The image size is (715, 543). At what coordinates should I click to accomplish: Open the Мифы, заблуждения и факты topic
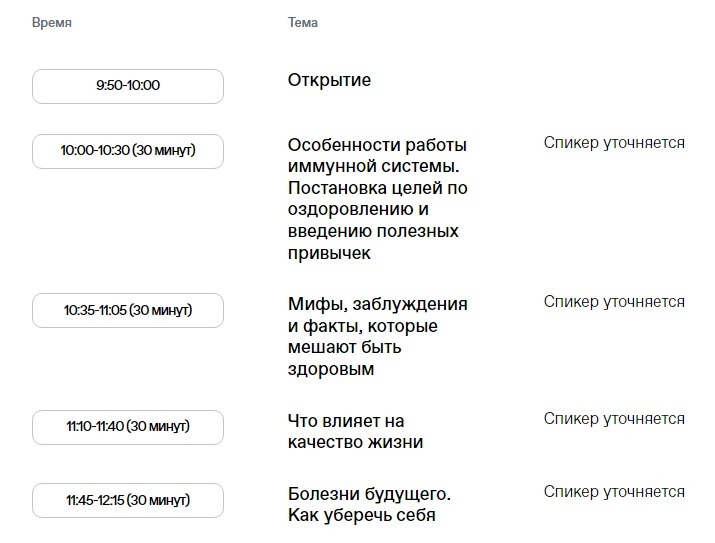(378, 336)
